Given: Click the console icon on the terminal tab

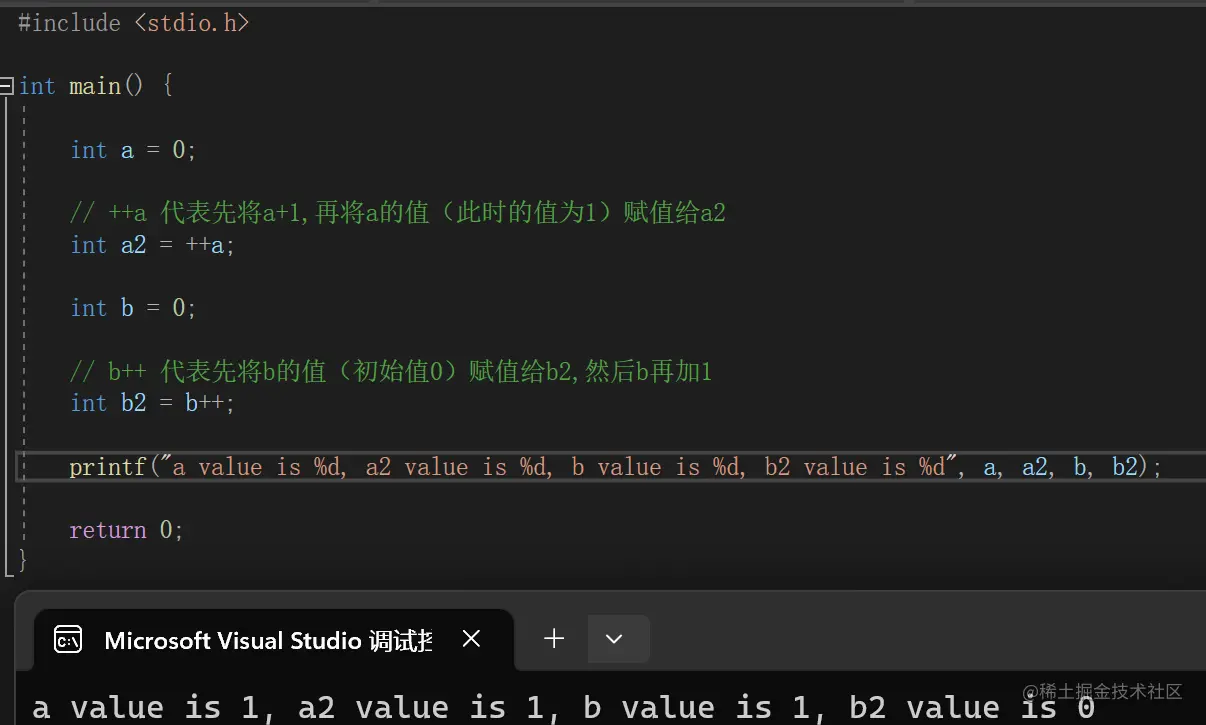Looking at the screenshot, I should point(68,640).
